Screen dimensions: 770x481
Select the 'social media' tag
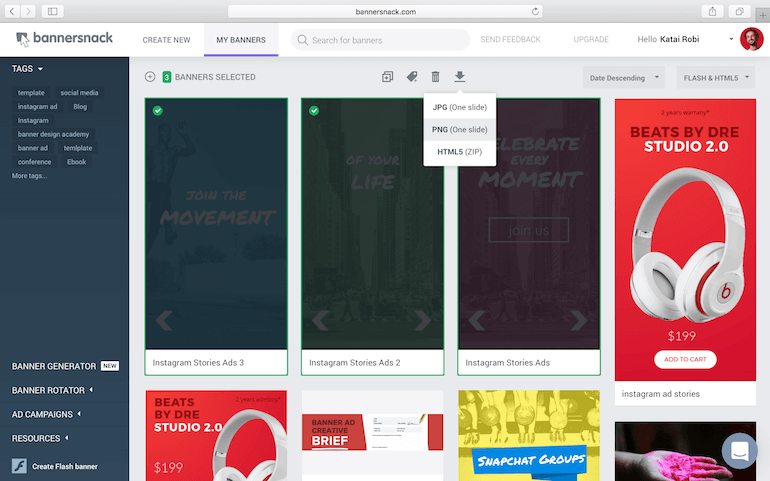pyautogui.click(x=79, y=92)
